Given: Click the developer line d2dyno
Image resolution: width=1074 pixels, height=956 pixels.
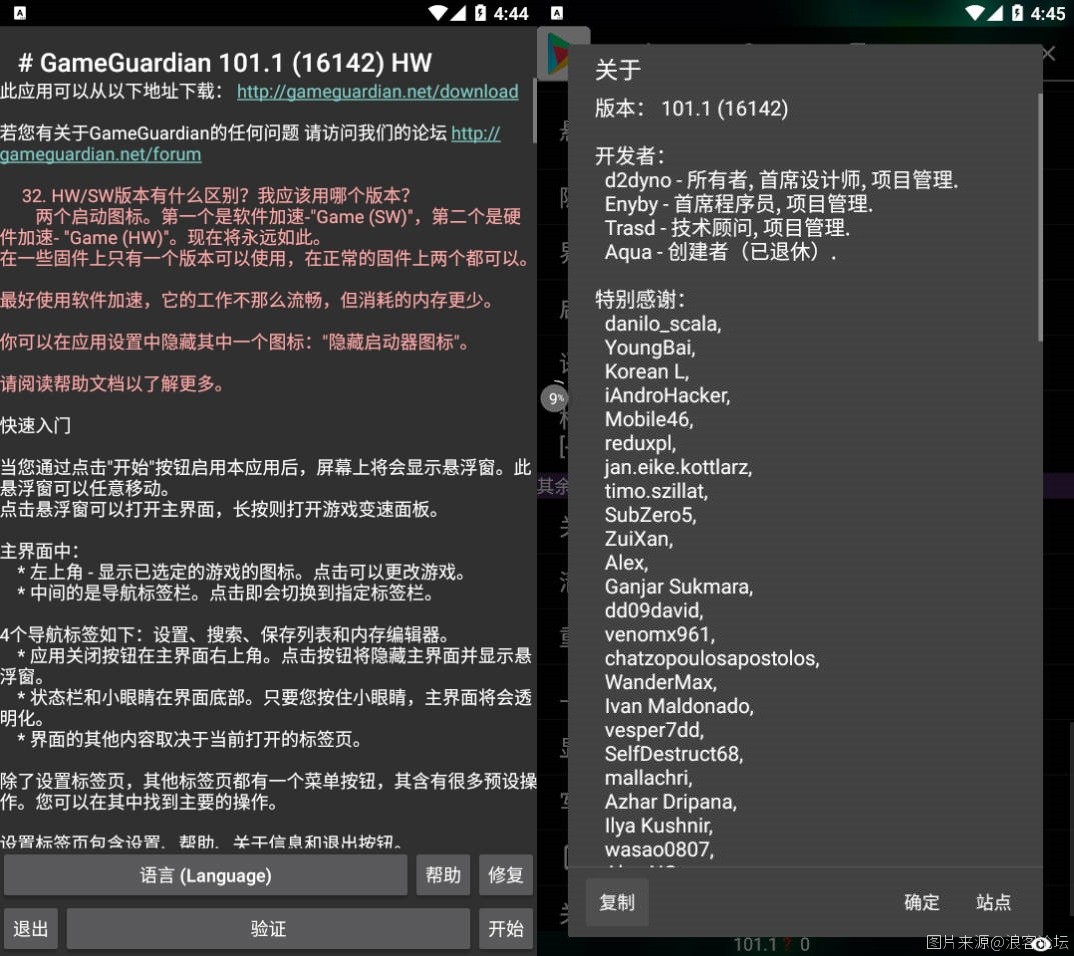Looking at the screenshot, I should point(781,180).
